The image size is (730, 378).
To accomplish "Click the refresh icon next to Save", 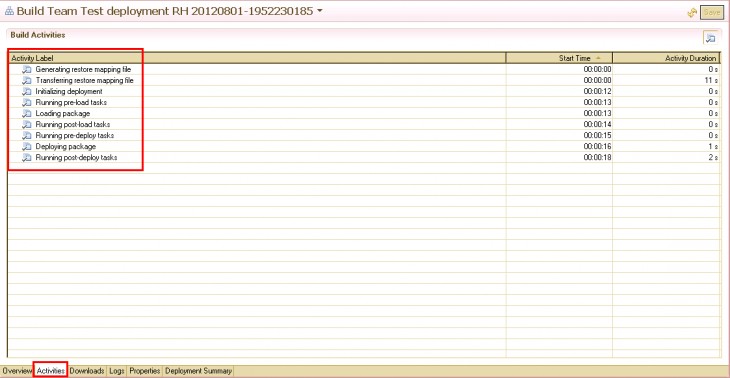I will click(x=692, y=13).
